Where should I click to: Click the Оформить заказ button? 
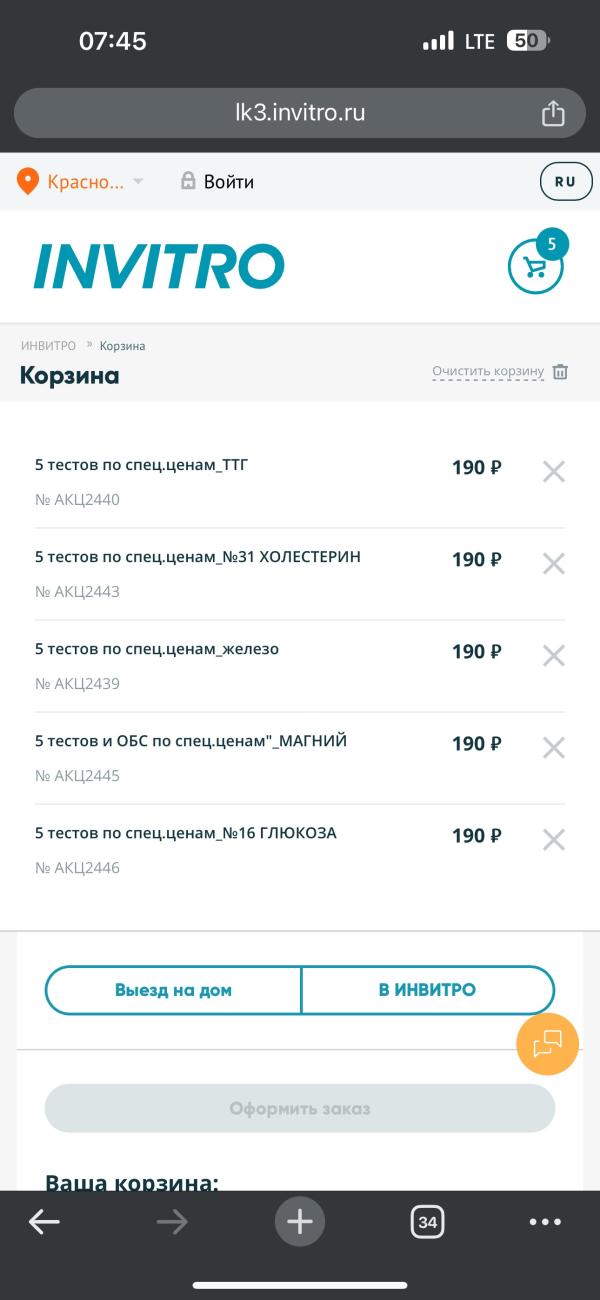click(300, 1109)
